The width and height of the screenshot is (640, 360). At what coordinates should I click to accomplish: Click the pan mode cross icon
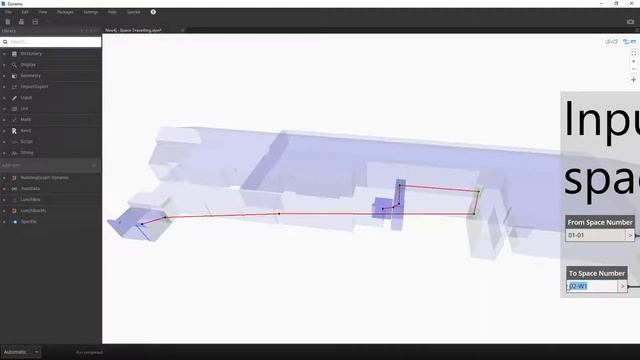pos(633,80)
